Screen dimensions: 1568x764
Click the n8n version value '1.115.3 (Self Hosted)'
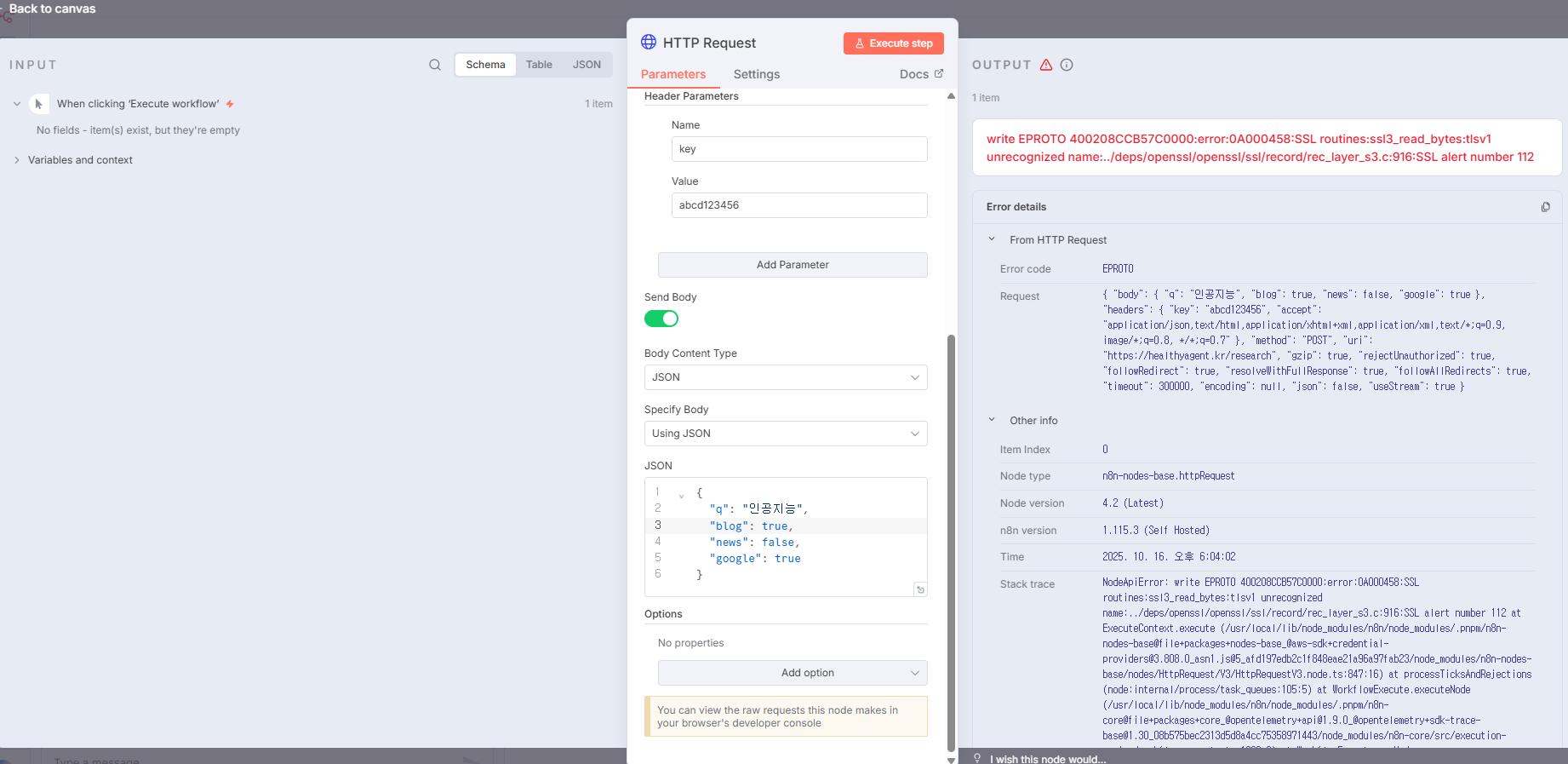(1156, 531)
